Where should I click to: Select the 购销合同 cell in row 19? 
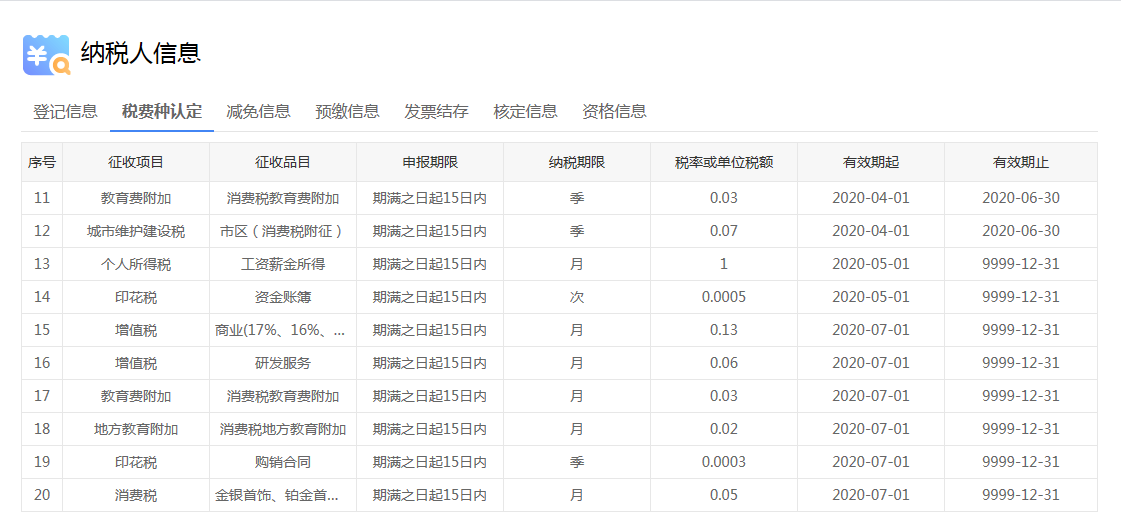point(283,462)
